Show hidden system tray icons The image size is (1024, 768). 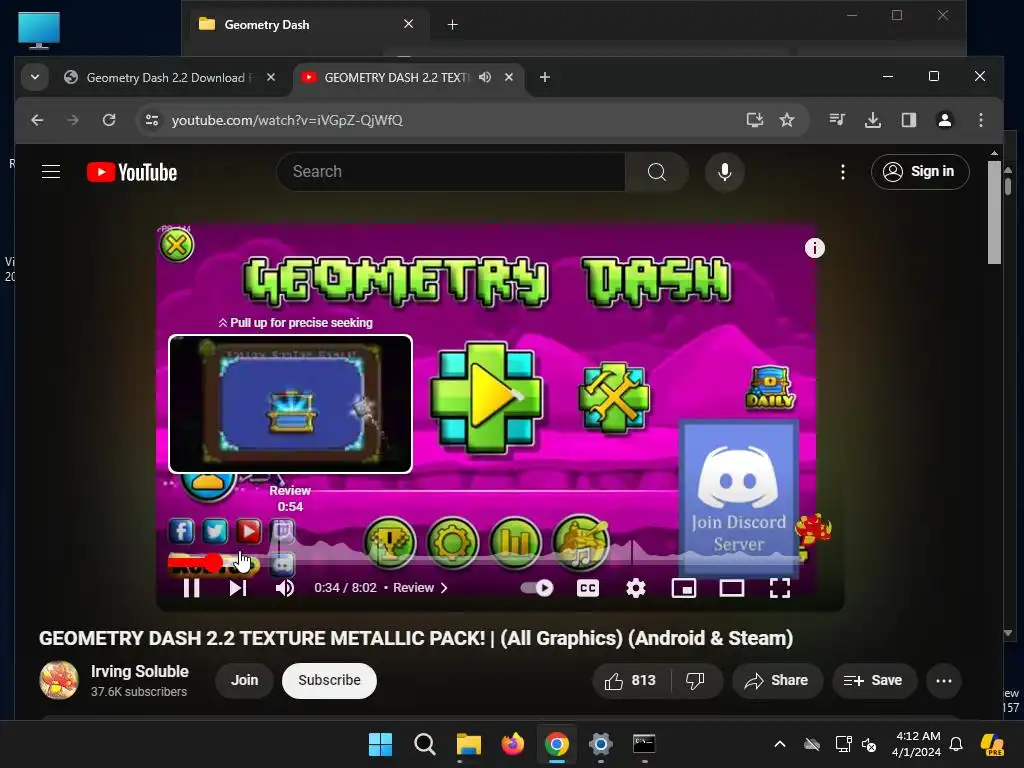780,744
